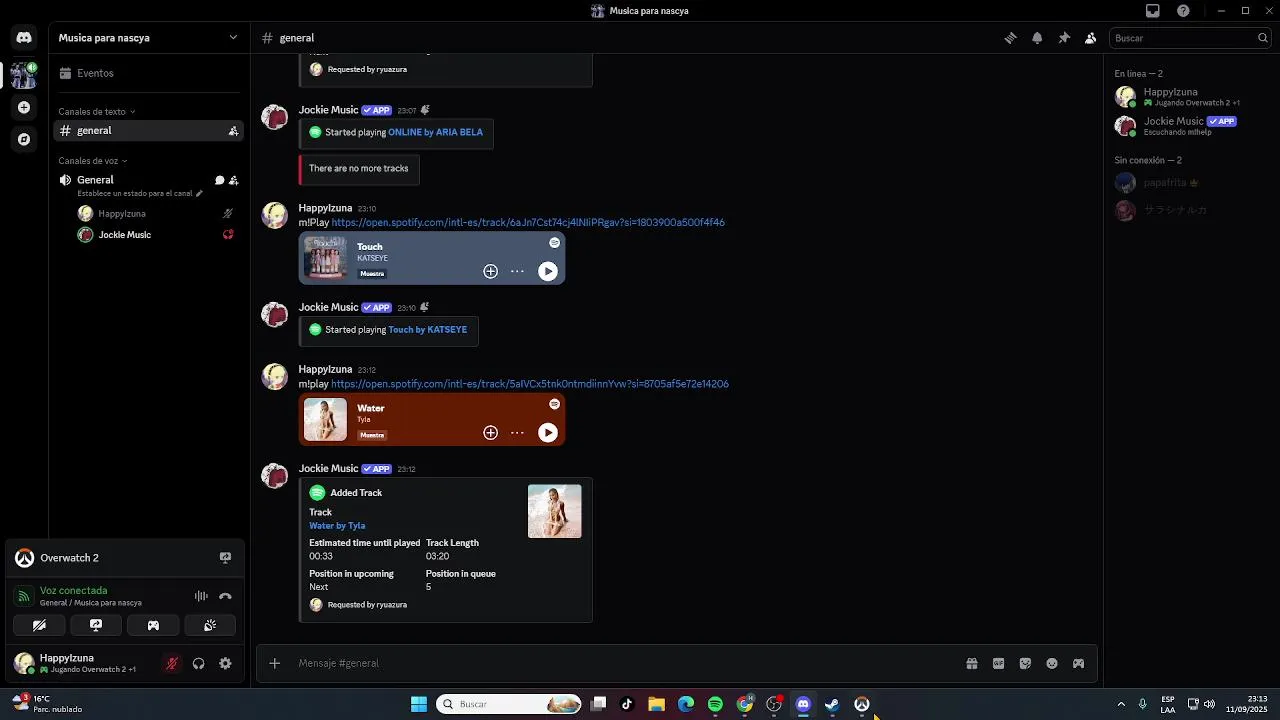Add a server with the plus icon

(24, 107)
